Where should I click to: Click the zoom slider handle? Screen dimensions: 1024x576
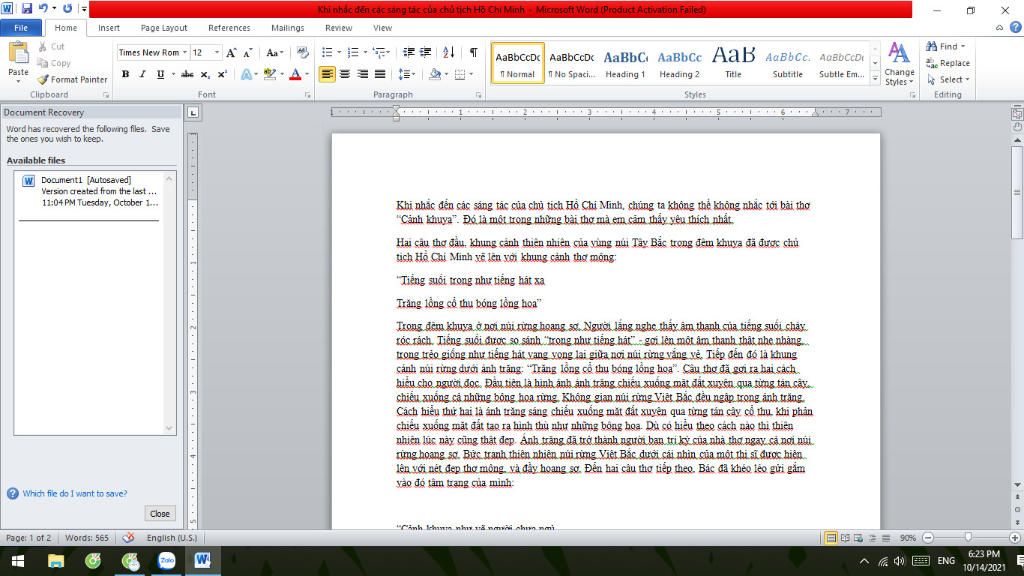(968, 537)
